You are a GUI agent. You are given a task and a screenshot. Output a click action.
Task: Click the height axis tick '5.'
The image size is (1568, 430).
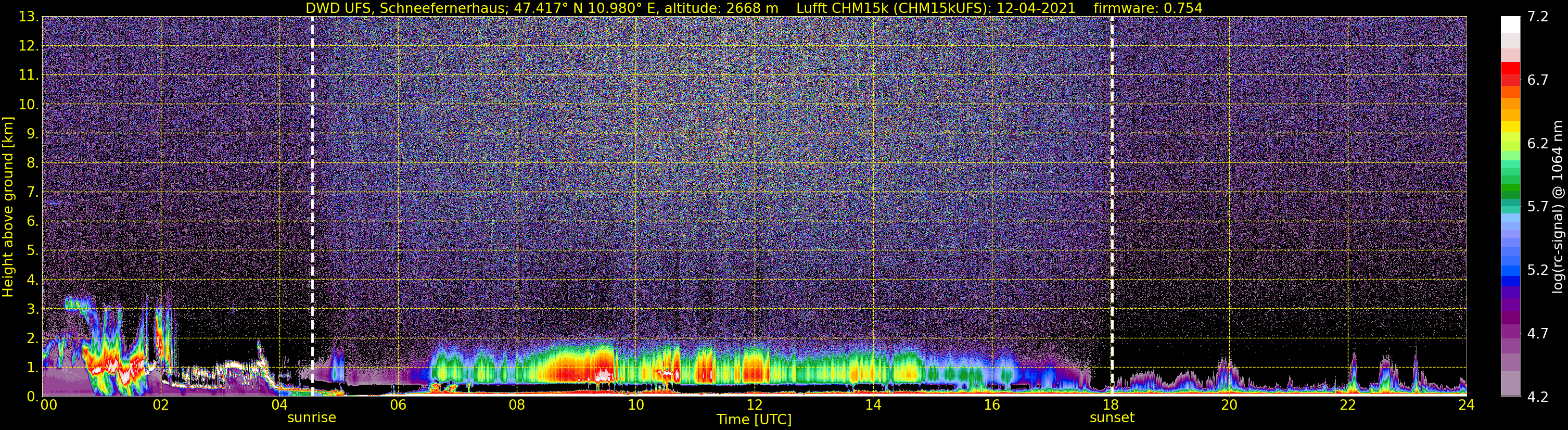click(x=32, y=251)
